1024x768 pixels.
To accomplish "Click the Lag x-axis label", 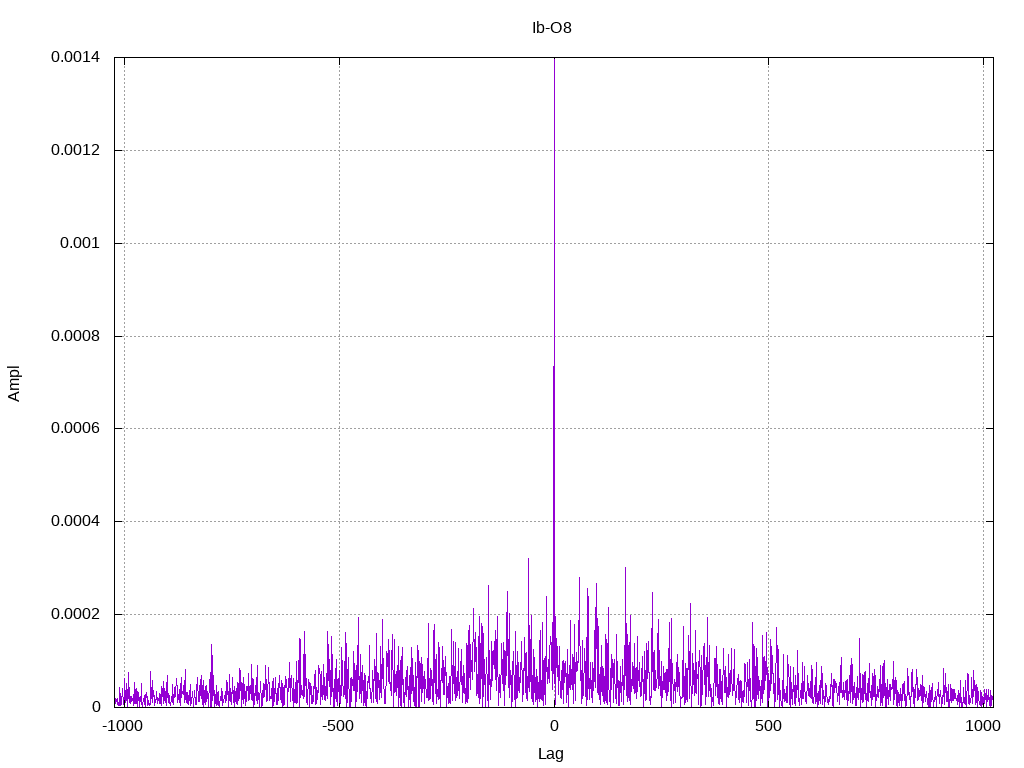I will click(551, 754).
